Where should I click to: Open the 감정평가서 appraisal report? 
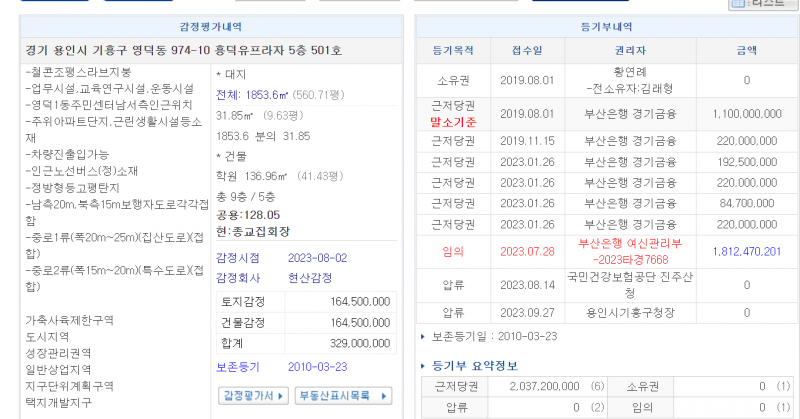(x=252, y=395)
